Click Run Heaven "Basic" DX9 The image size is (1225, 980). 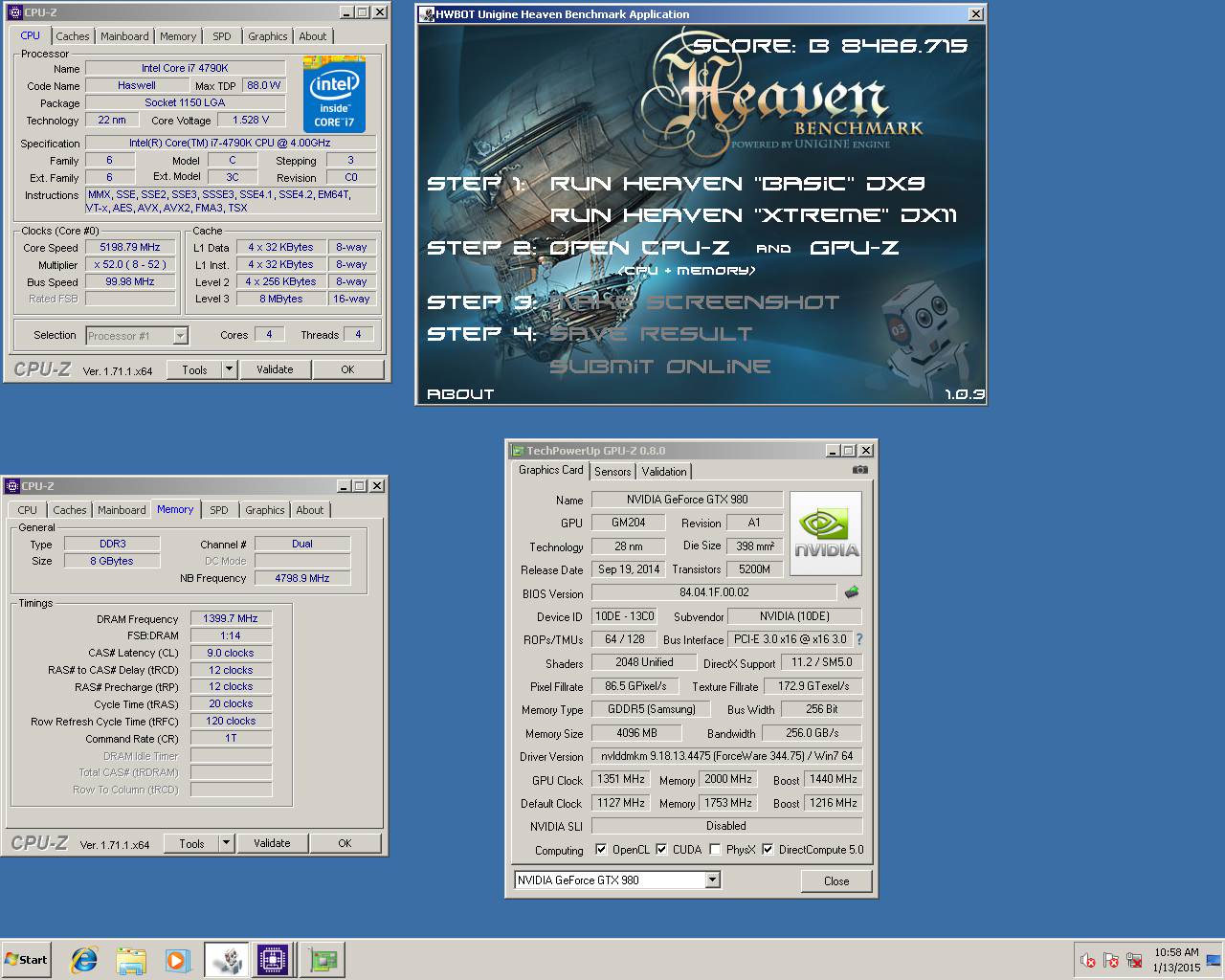pos(737,184)
